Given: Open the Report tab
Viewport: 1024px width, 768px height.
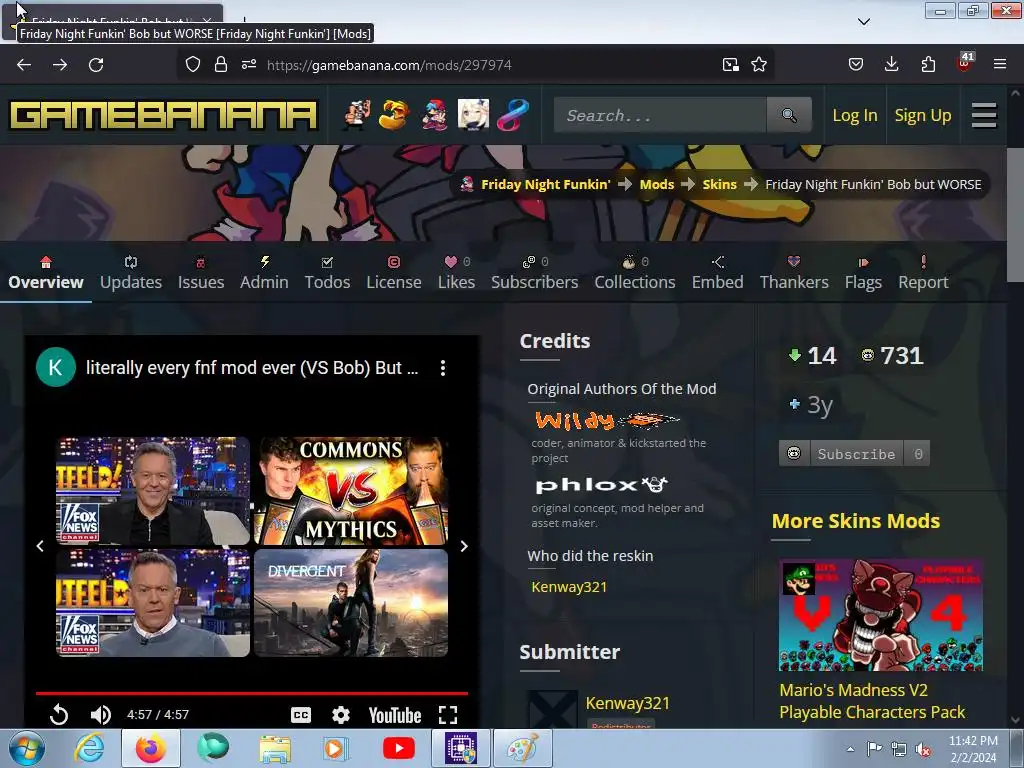Looking at the screenshot, I should [923, 273].
